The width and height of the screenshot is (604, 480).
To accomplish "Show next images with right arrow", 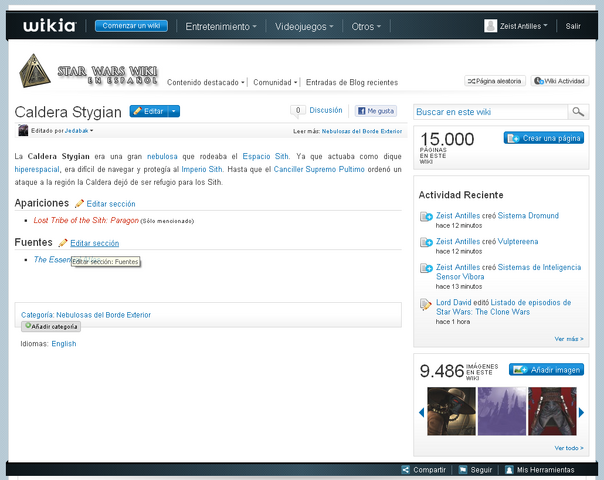I will point(581,413).
